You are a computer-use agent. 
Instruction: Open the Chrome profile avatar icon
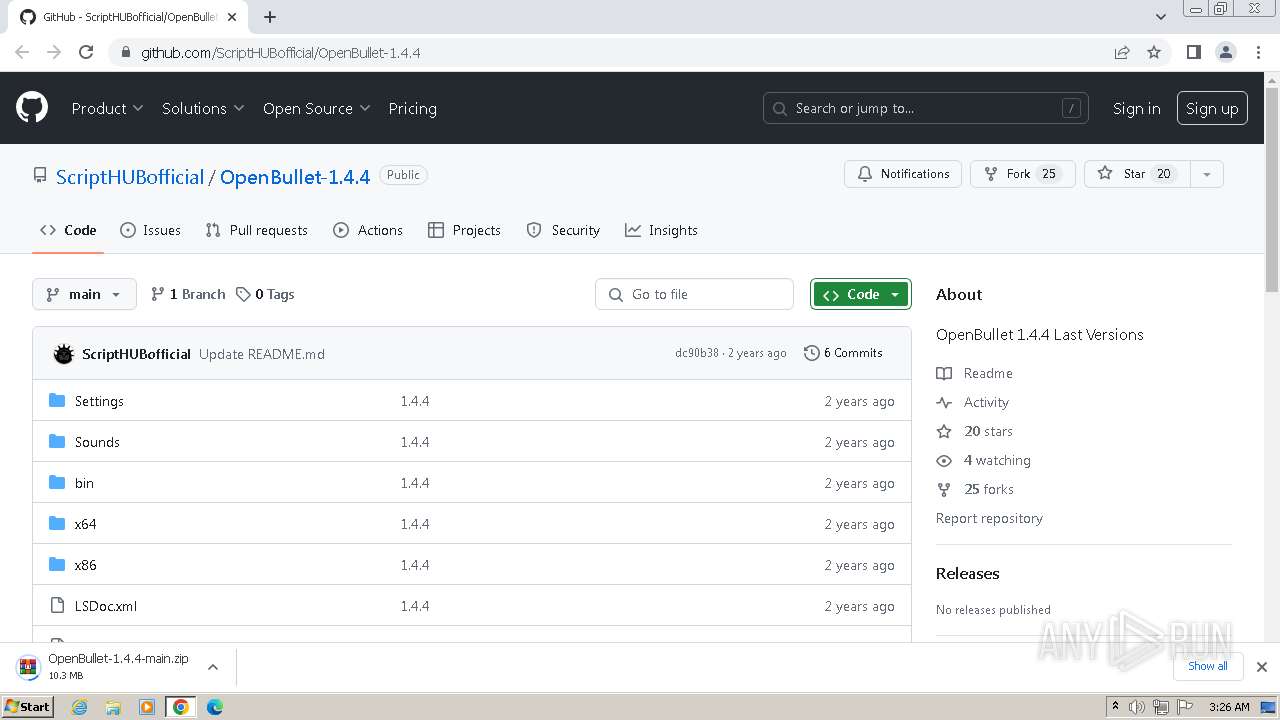[x=1226, y=52]
